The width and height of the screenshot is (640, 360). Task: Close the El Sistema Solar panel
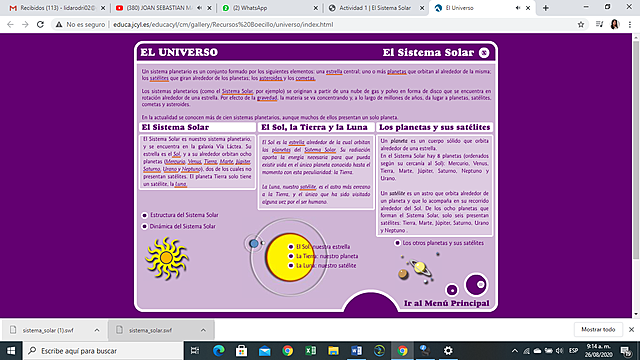tap(484, 53)
